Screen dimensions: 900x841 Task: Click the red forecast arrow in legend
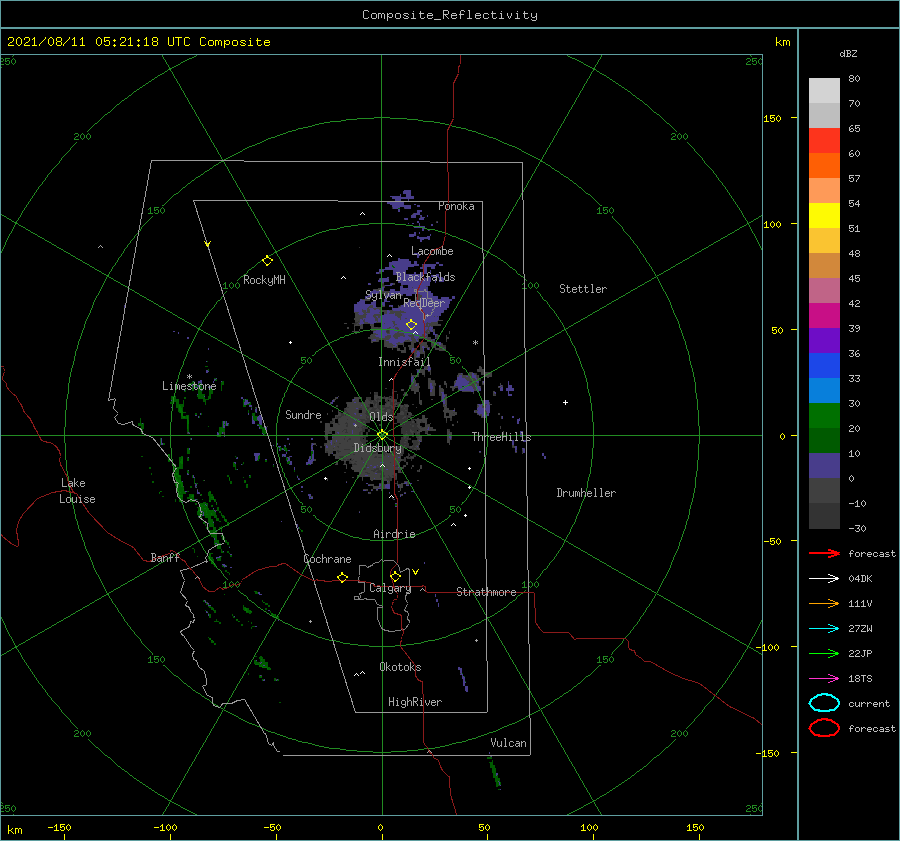(x=824, y=553)
